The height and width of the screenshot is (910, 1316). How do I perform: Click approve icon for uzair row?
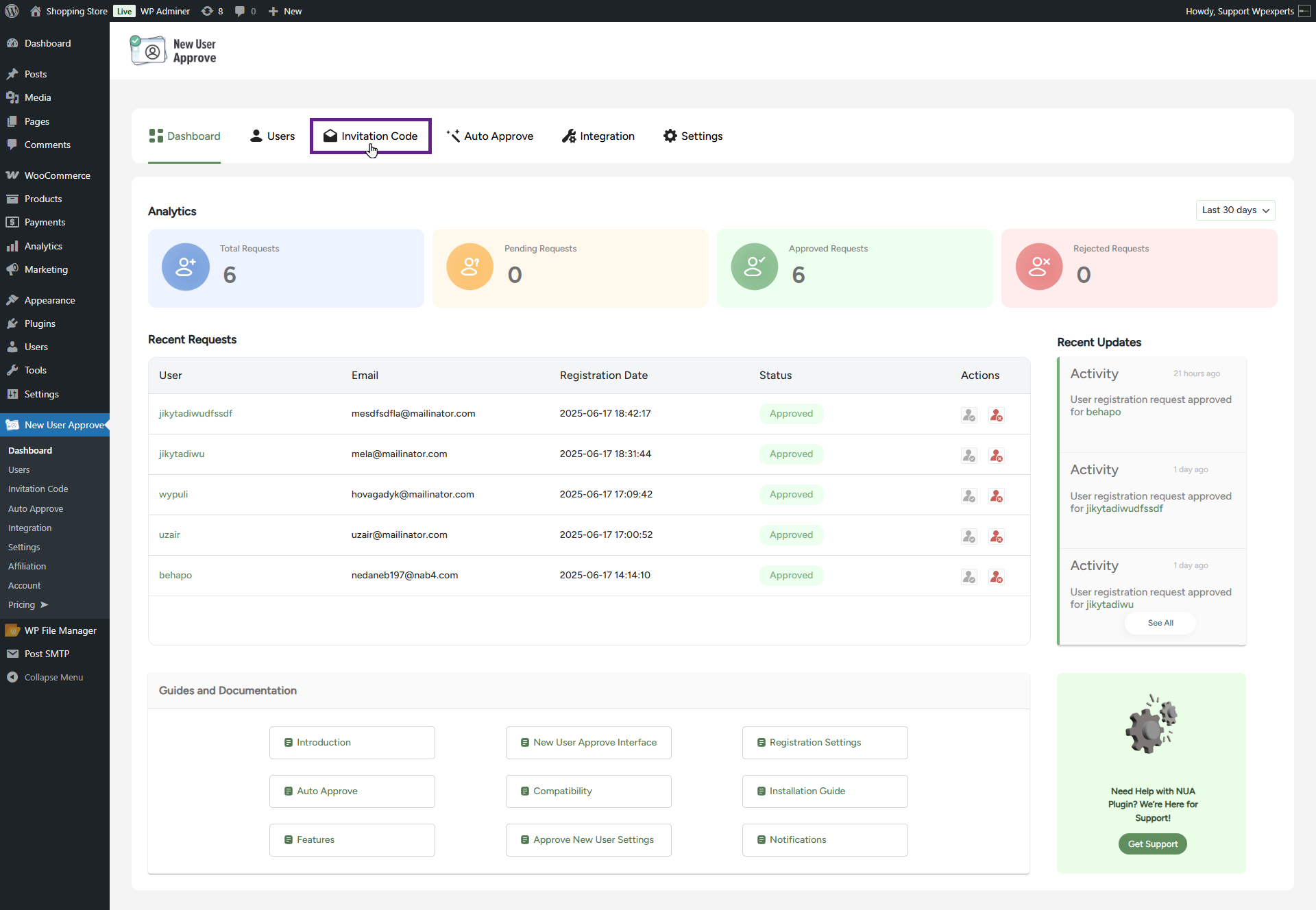(x=968, y=536)
